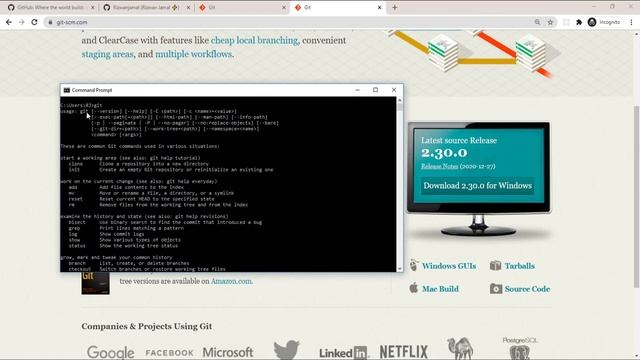Open the Windows GUIs link

tap(449, 266)
